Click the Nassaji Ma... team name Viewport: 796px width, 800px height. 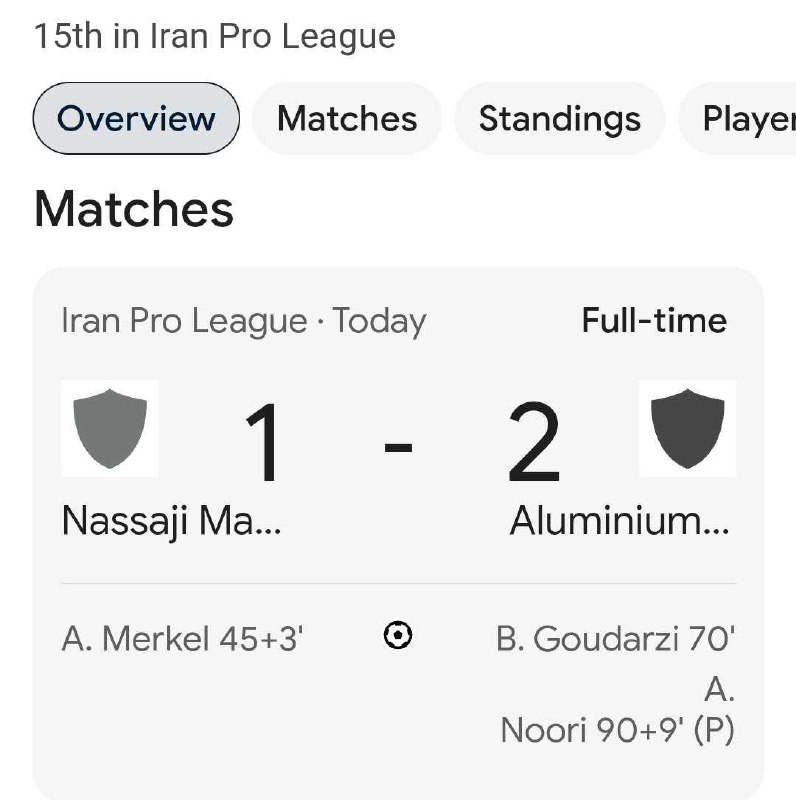tap(171, 521)
